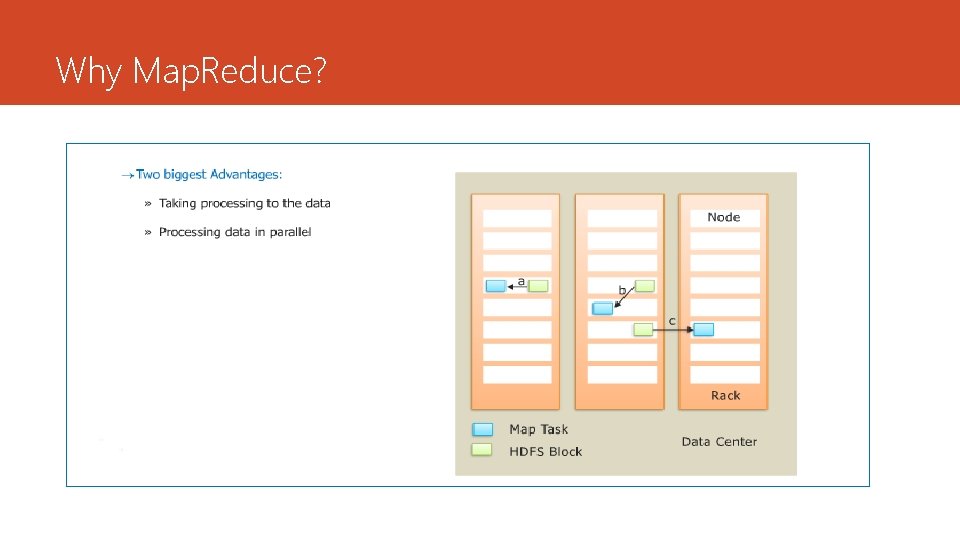Image resolution: width=960 pixels, height=540 pixels.
Task: Click the 'Node' label in the rack diagram
Action: click(724, 217)
